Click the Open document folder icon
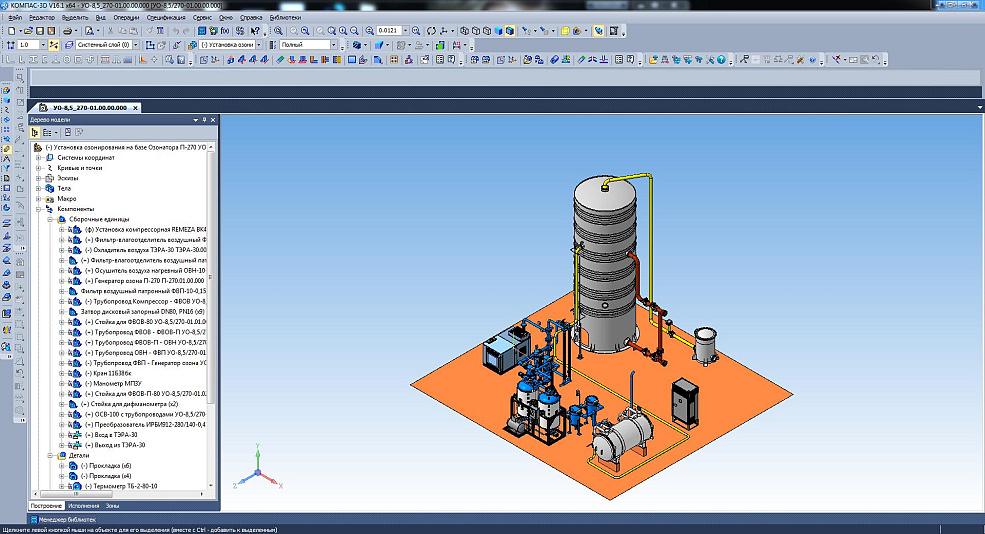This screenshot has width=985, height=534. (28, 31)
